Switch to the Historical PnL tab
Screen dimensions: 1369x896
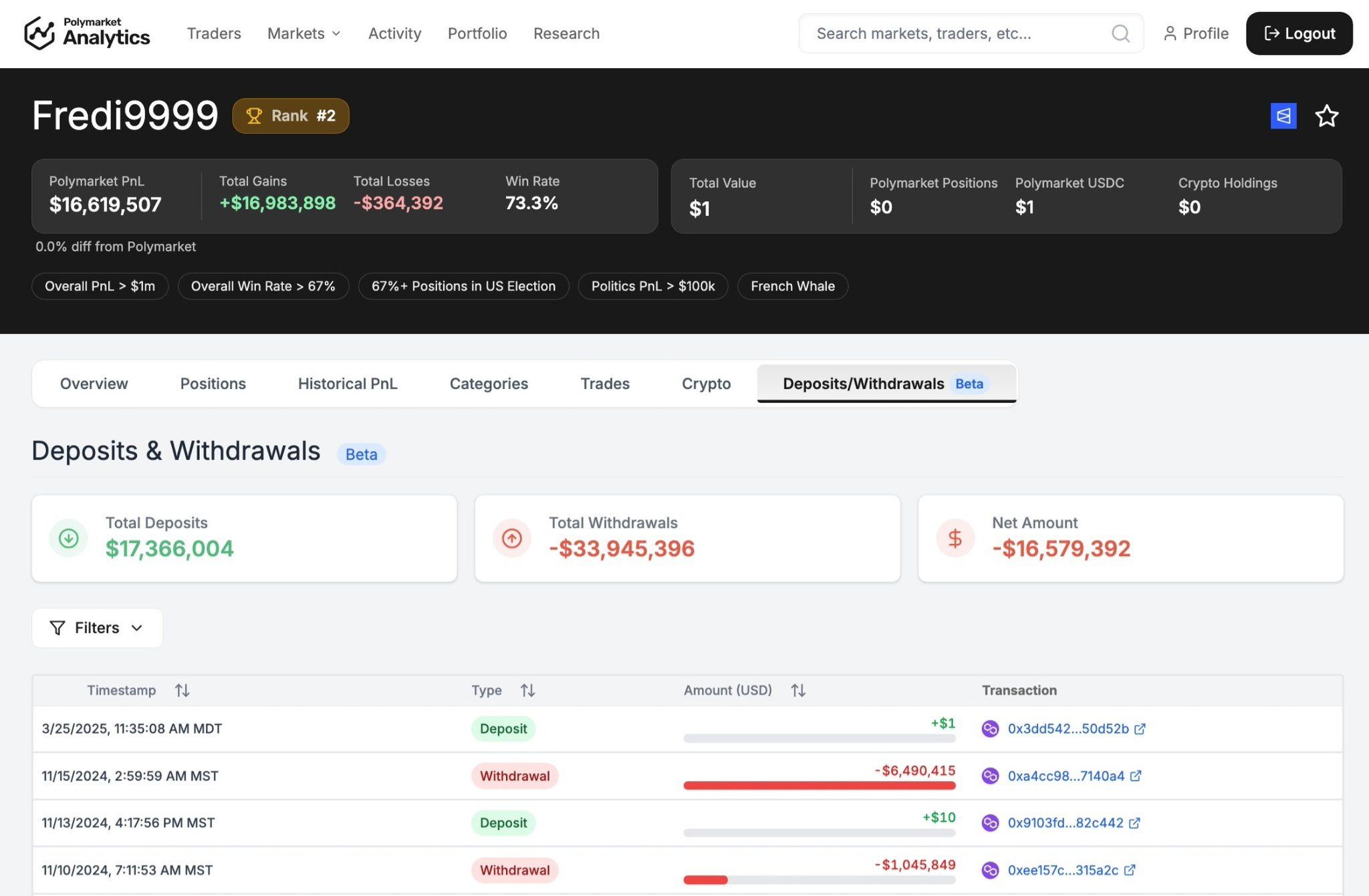point(348,384)
